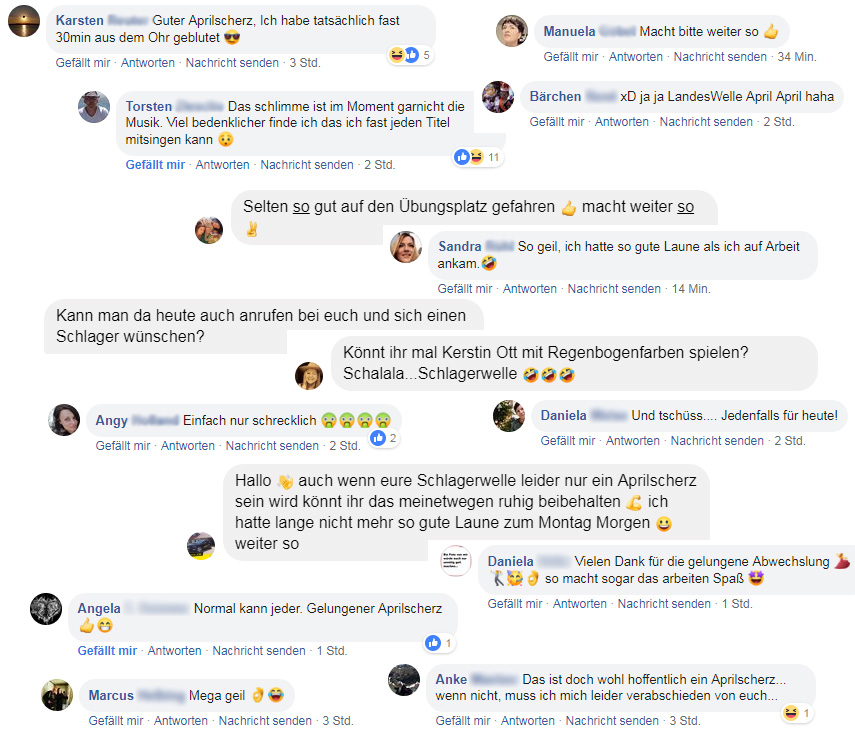
Task: Toggle Gefällt mir on Angela's comment
Action: click(x=107, y=650)
